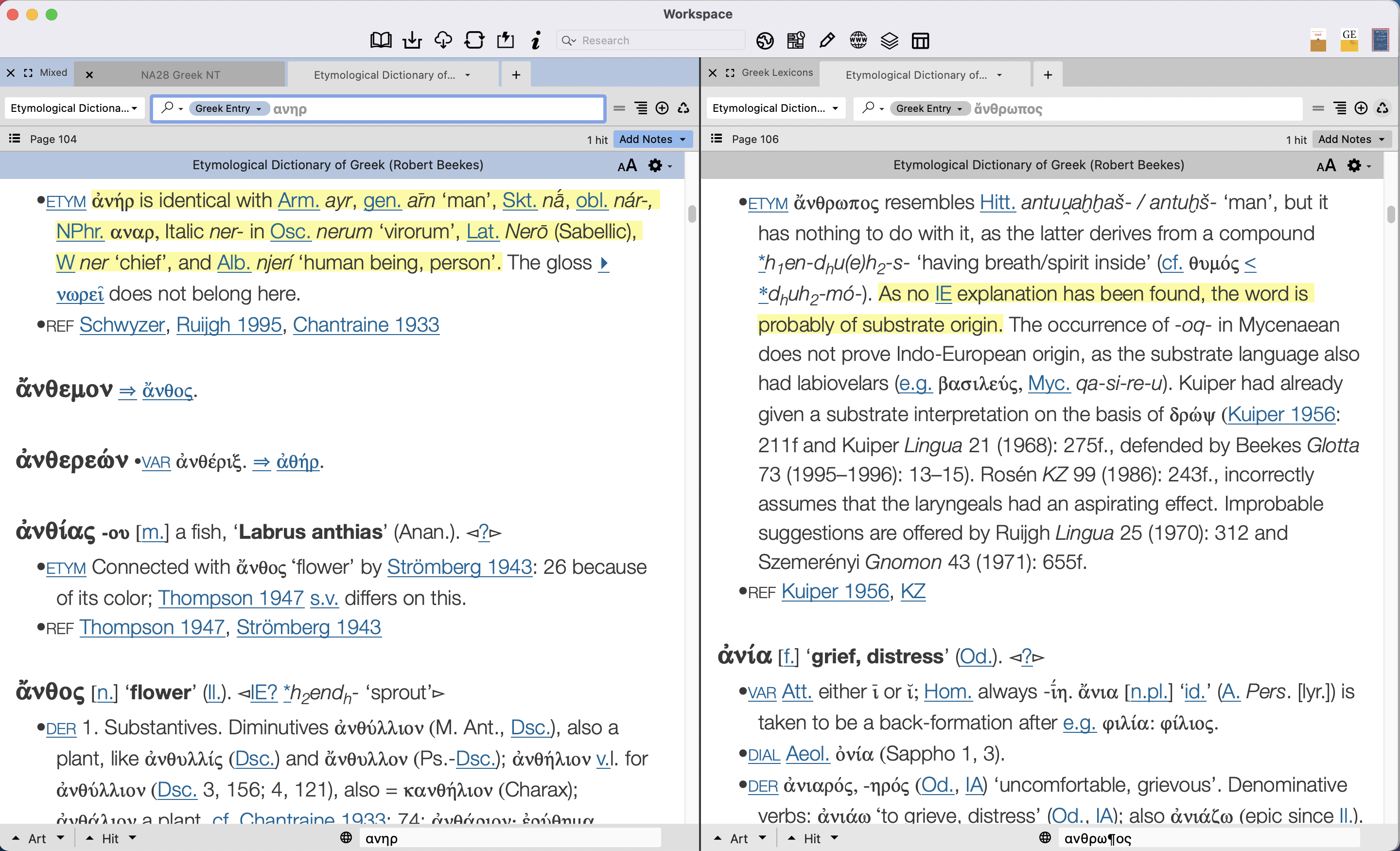Viewport: 1400px width, 851px height.
Task: Click the cloud download icon in the toolbar
Action: (x=443, y=40)
